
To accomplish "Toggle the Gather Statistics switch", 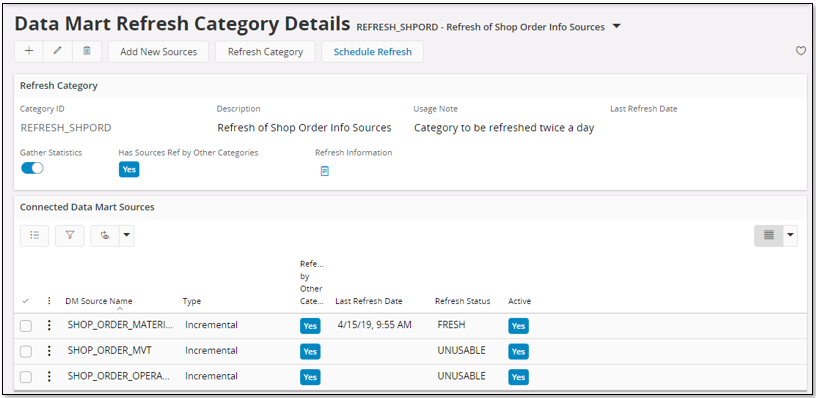I will pos(32,169).
